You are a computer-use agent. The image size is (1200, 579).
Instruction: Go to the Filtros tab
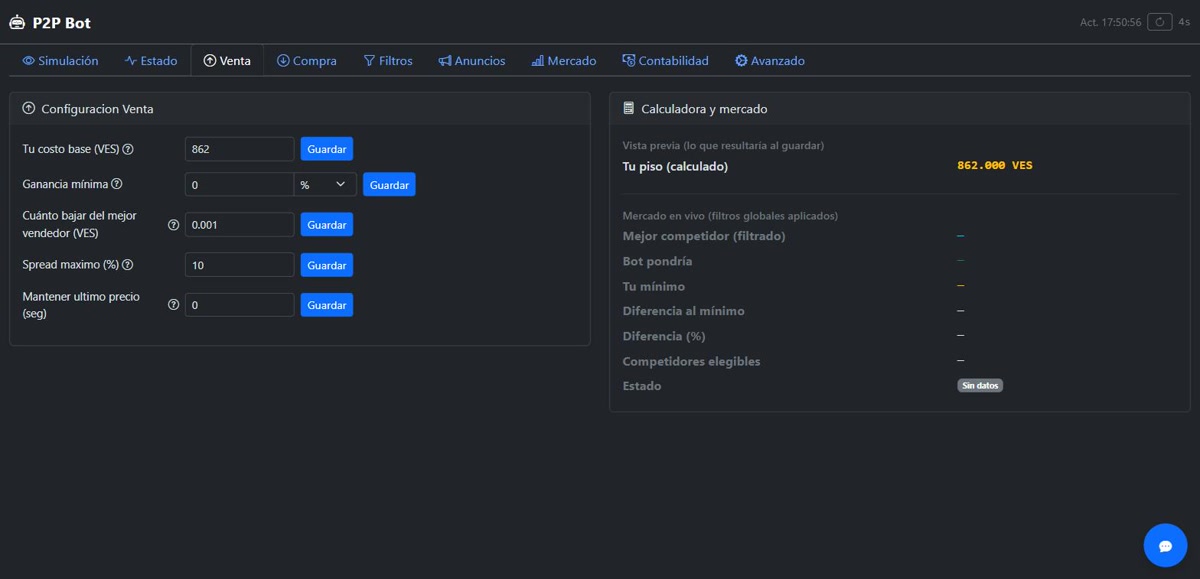pyautogui.click(x=388, y=61)
